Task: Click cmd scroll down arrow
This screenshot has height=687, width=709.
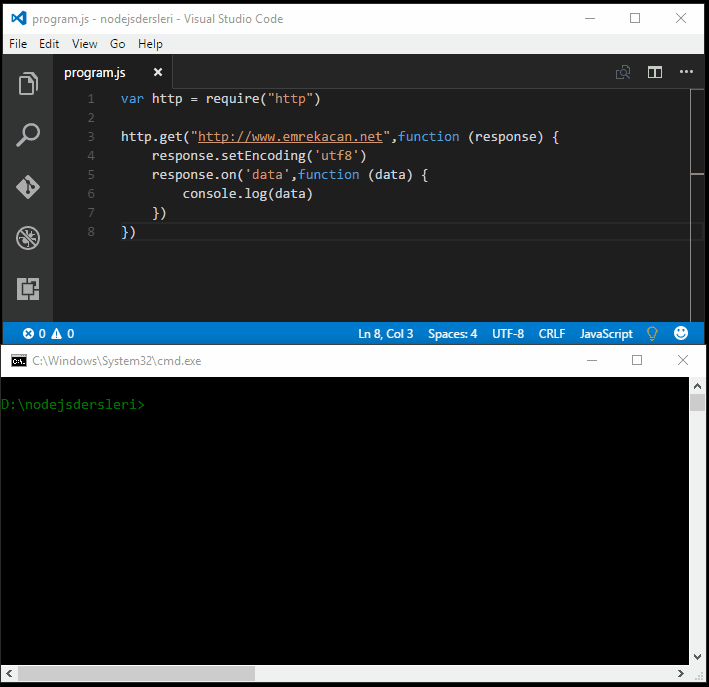Action: click(x=697, y=657)
